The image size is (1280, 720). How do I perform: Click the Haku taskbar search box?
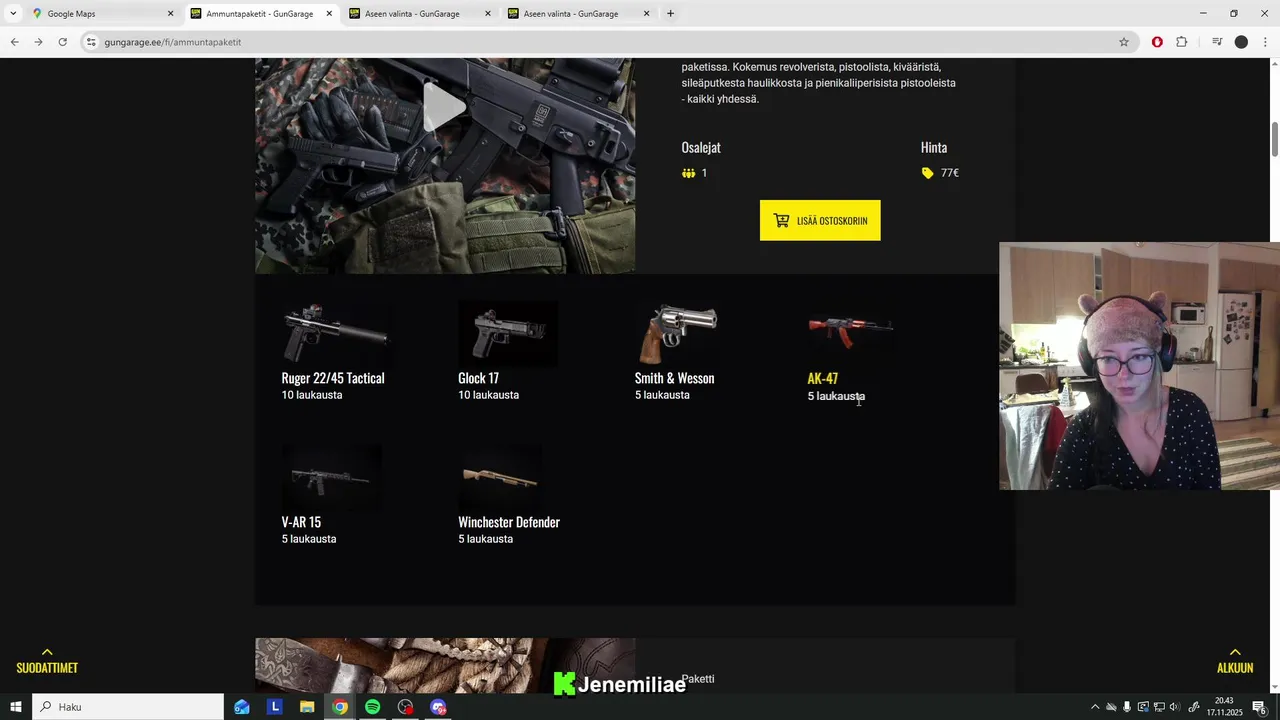128,707
